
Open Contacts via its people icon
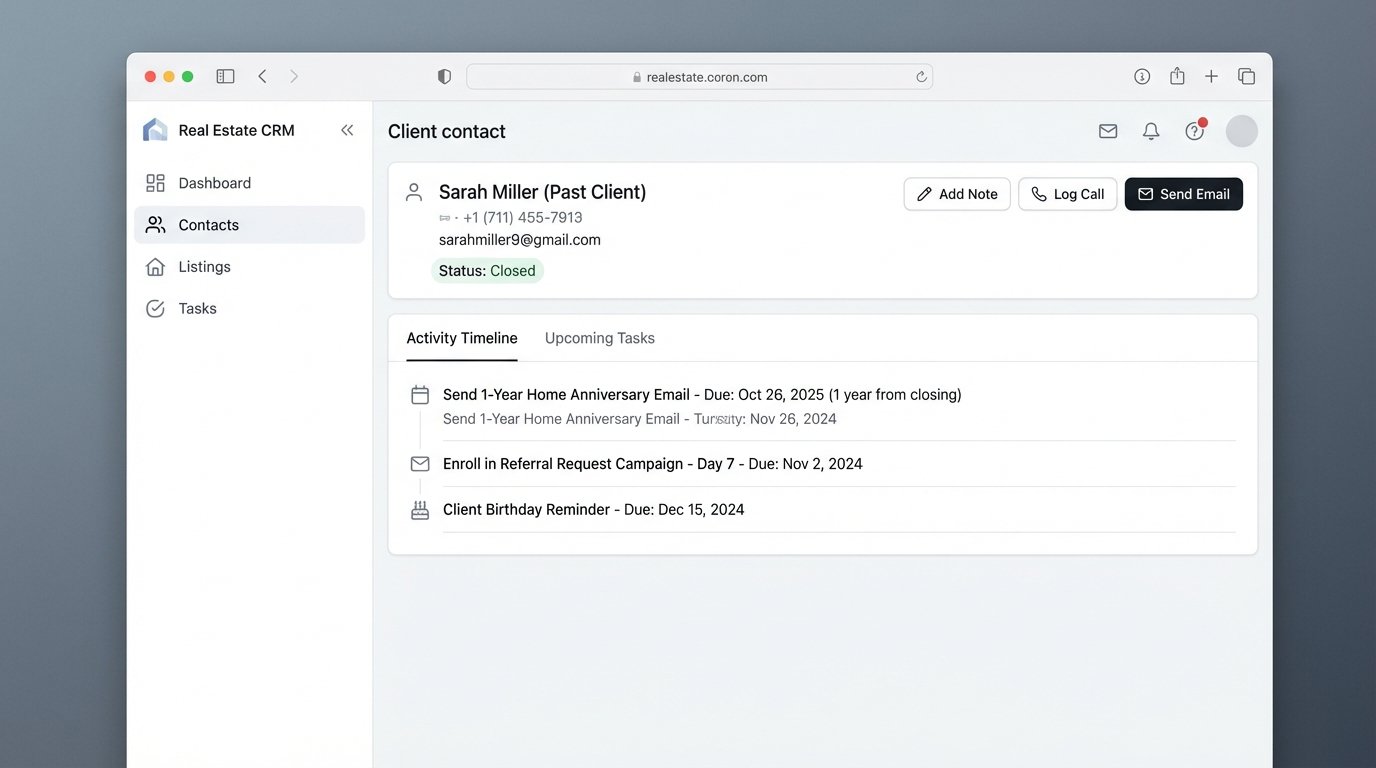point(155,224)
